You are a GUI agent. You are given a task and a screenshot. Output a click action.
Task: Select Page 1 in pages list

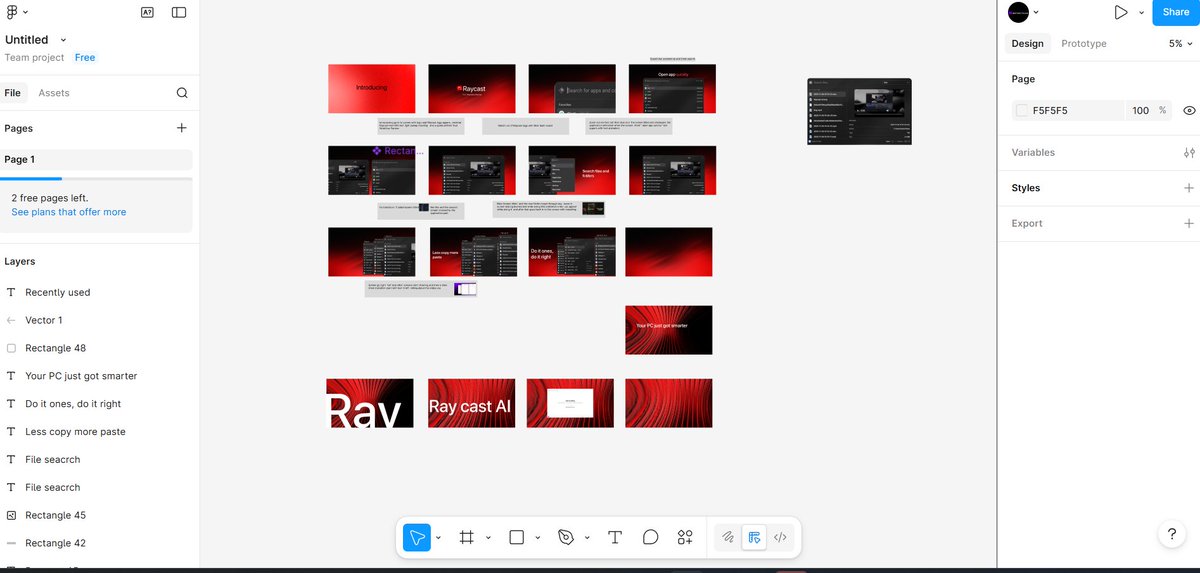(96, 159)
